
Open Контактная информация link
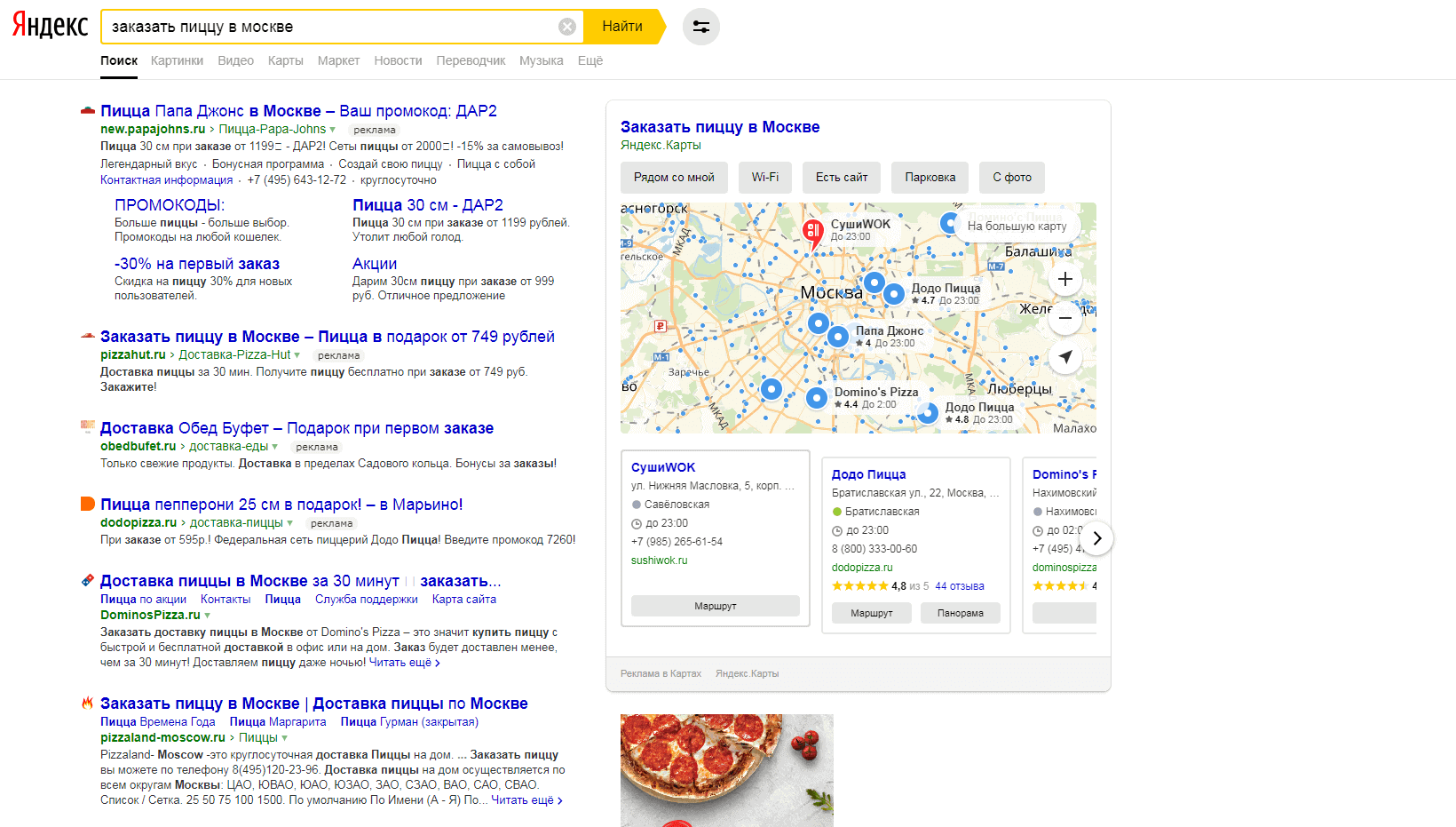coord(166,180)
